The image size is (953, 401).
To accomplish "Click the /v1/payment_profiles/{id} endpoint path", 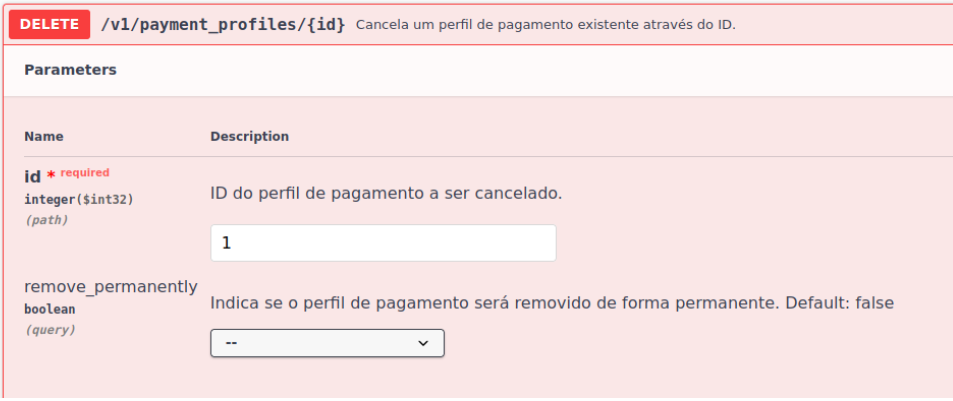I will click(223, 24).
